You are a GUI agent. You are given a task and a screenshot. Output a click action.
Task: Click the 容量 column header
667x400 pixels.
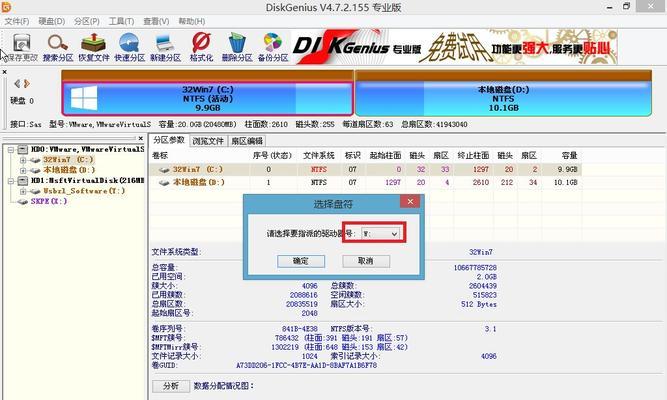click(x=569, y=155)
